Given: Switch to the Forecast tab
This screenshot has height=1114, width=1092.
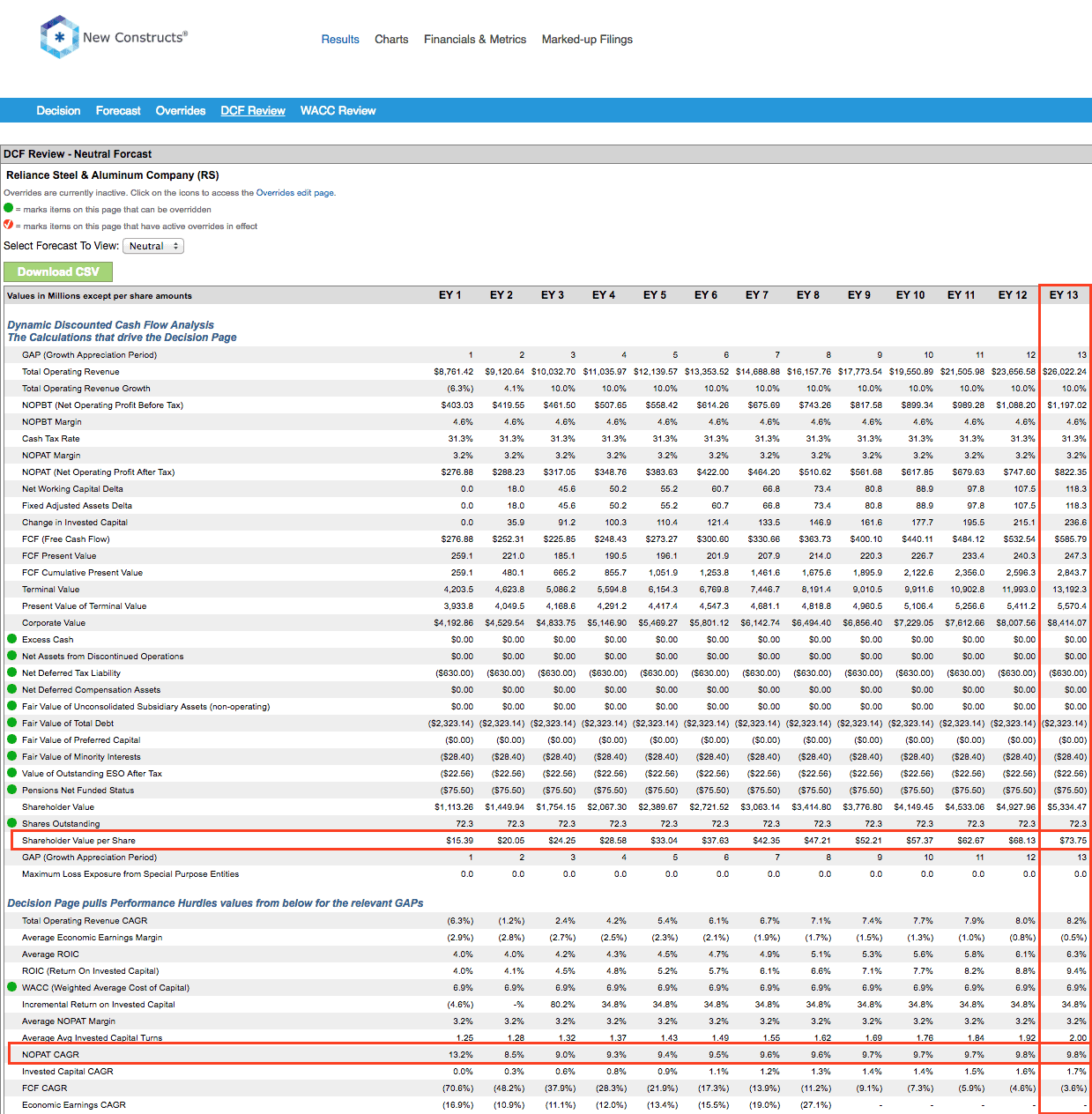Looking at the screenshot, I should 118,111.
